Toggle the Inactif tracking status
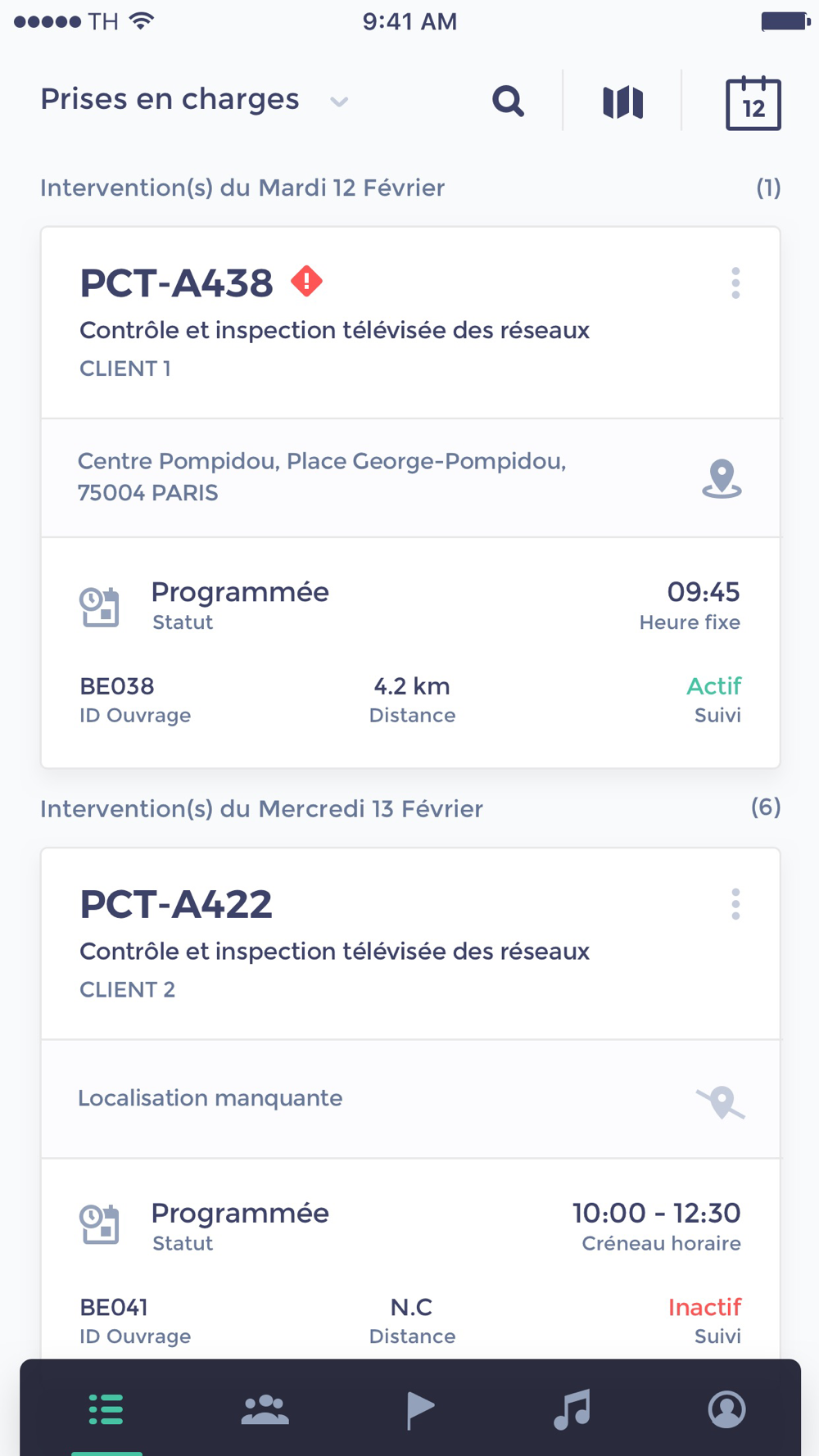This screenshot has width=819, height=1456. pos(705,1307)
